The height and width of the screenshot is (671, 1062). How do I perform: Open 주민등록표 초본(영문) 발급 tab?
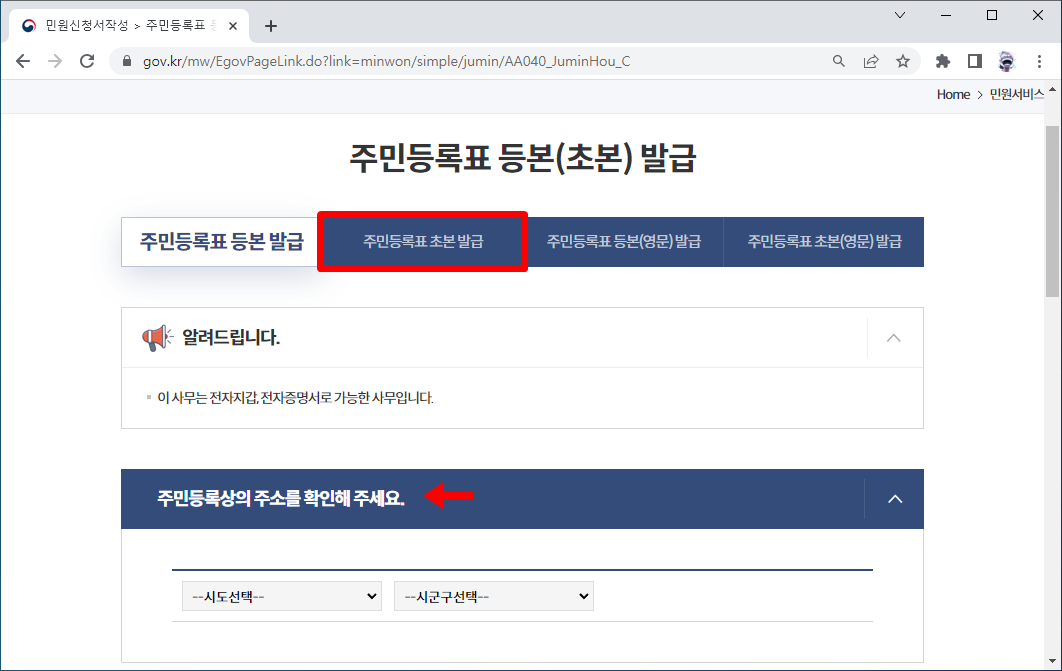pyautogui.click(x=824, y=242)
